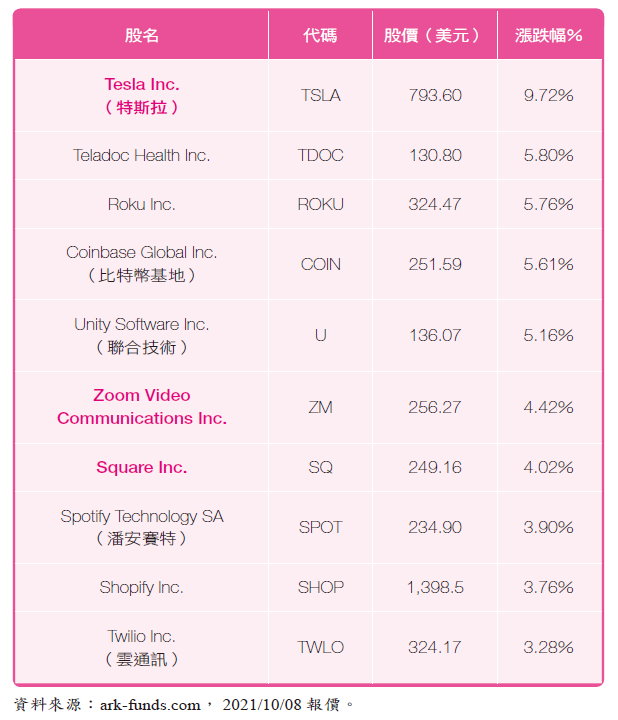The height and width of the screenshot is (720, 618).
Task: Click the TSLA ticker code
Action: (x=320, y=96)
